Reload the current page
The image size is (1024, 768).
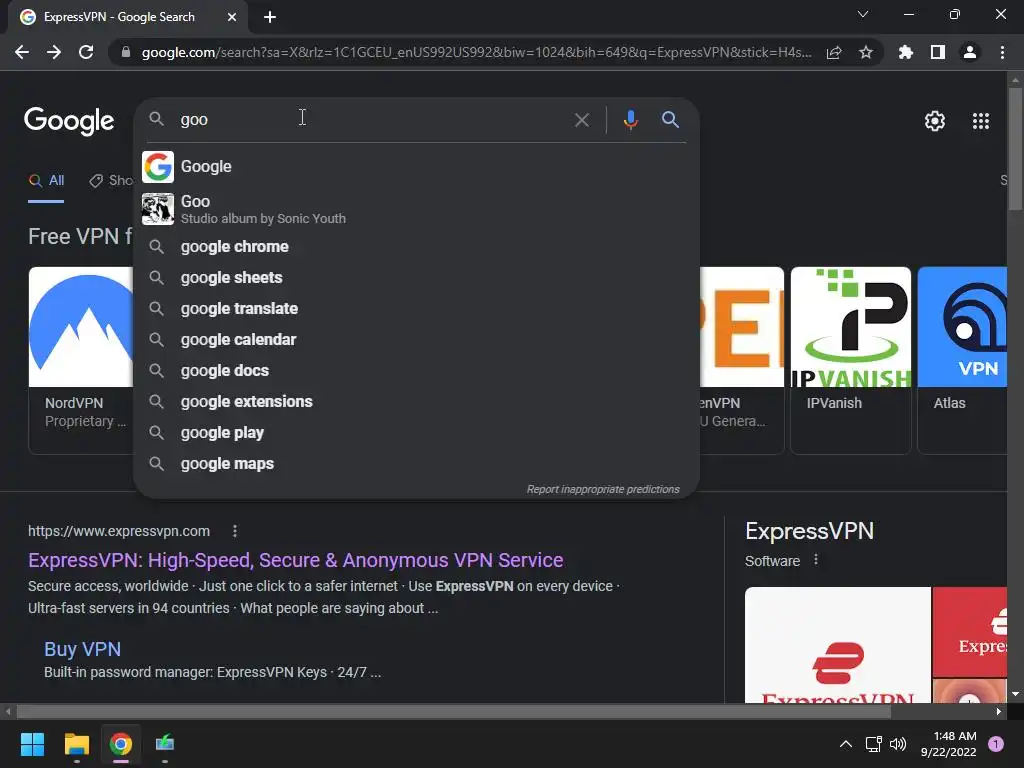pos(86,52)
